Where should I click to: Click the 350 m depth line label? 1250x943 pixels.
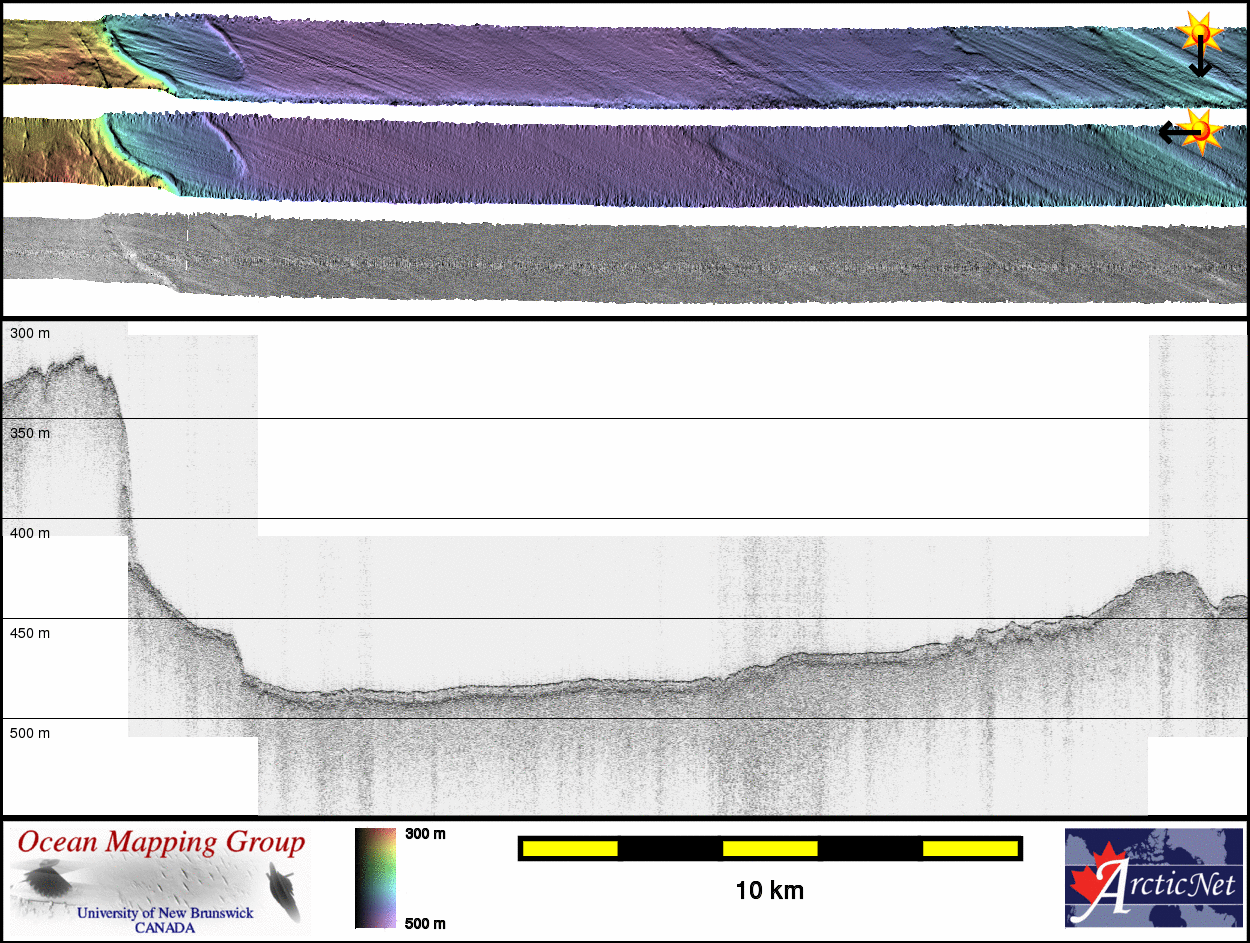click(x=30, y=433)
